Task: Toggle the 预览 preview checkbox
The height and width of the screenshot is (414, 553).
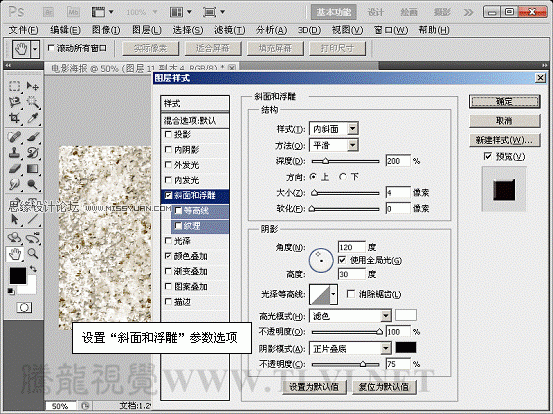Action: click(x=487, y=156)
